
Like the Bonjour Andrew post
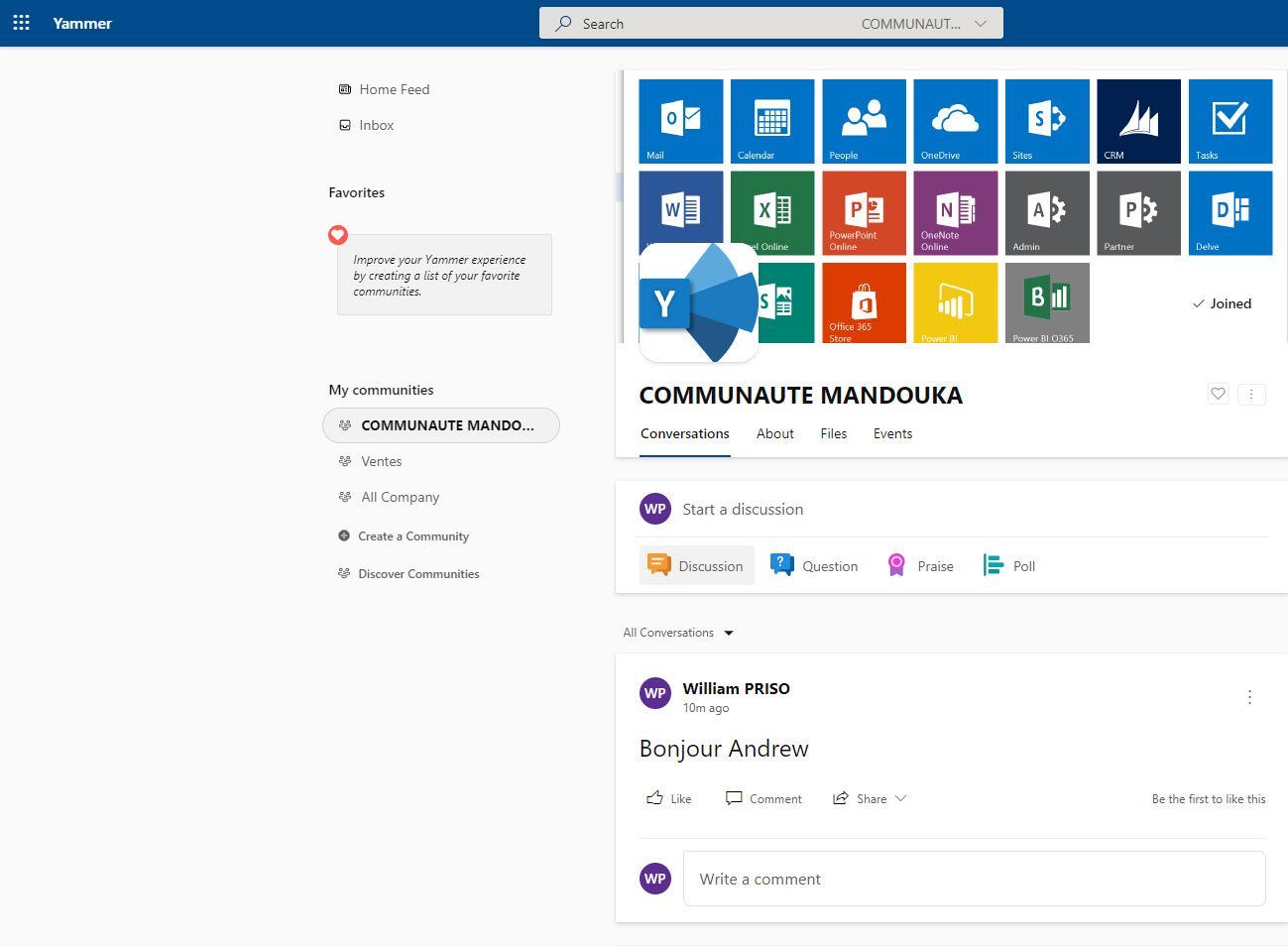(x=669, y=798)
